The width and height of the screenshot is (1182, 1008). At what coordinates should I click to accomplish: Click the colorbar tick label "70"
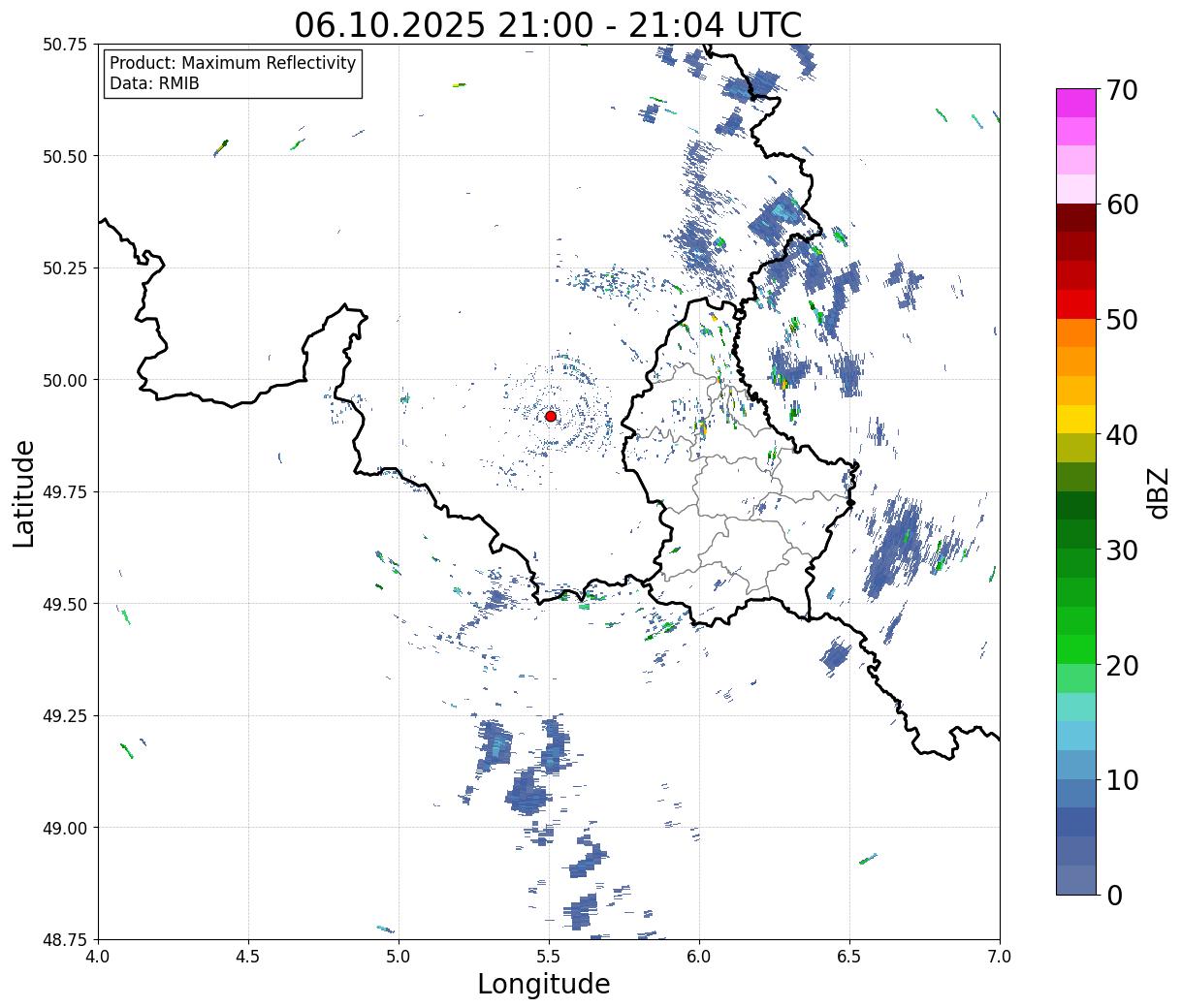(x=1122, y=90)
